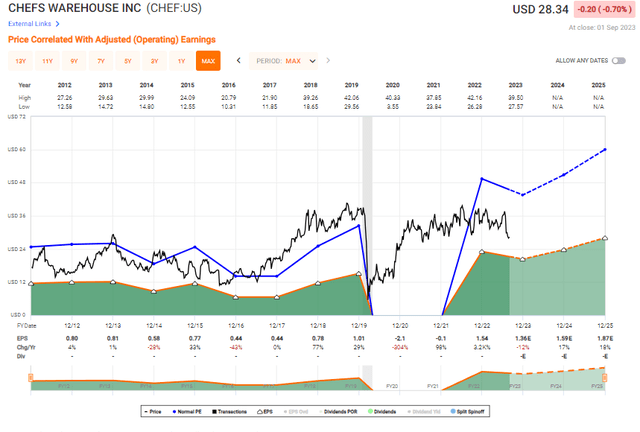
Task: Click the Price Correlated With Adjusted Earnings heading
Action: [x=112, y=40]
